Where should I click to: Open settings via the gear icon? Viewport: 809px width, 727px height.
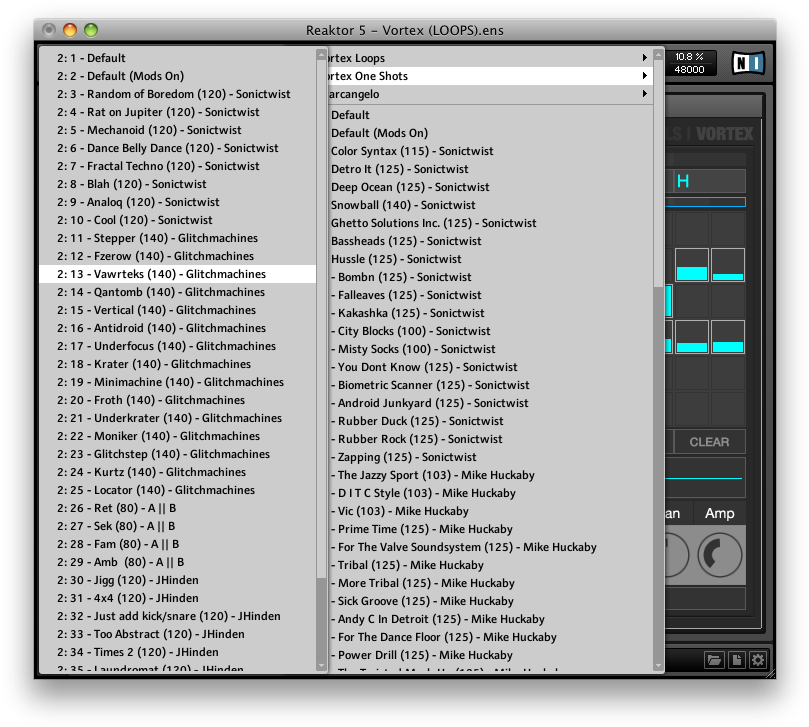click(x=758, y=660)
